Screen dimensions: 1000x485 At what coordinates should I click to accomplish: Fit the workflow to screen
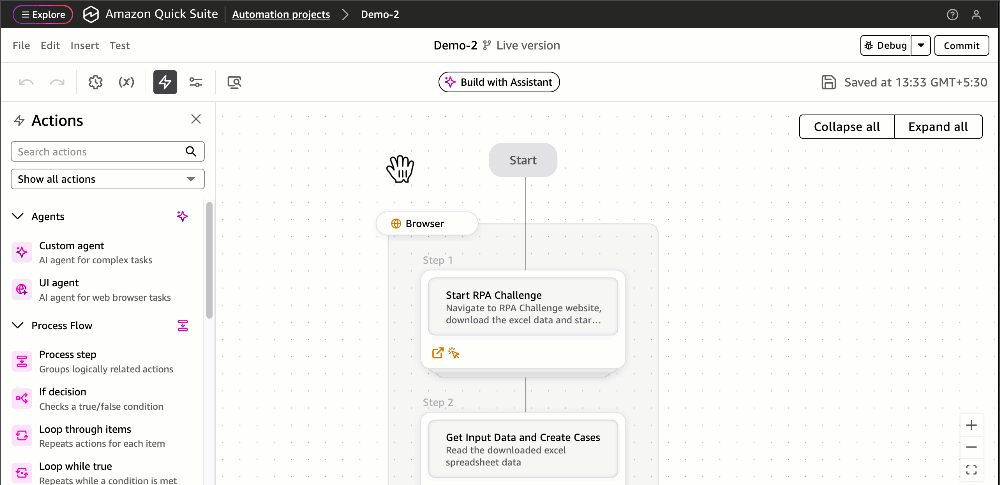pos(971,469)
